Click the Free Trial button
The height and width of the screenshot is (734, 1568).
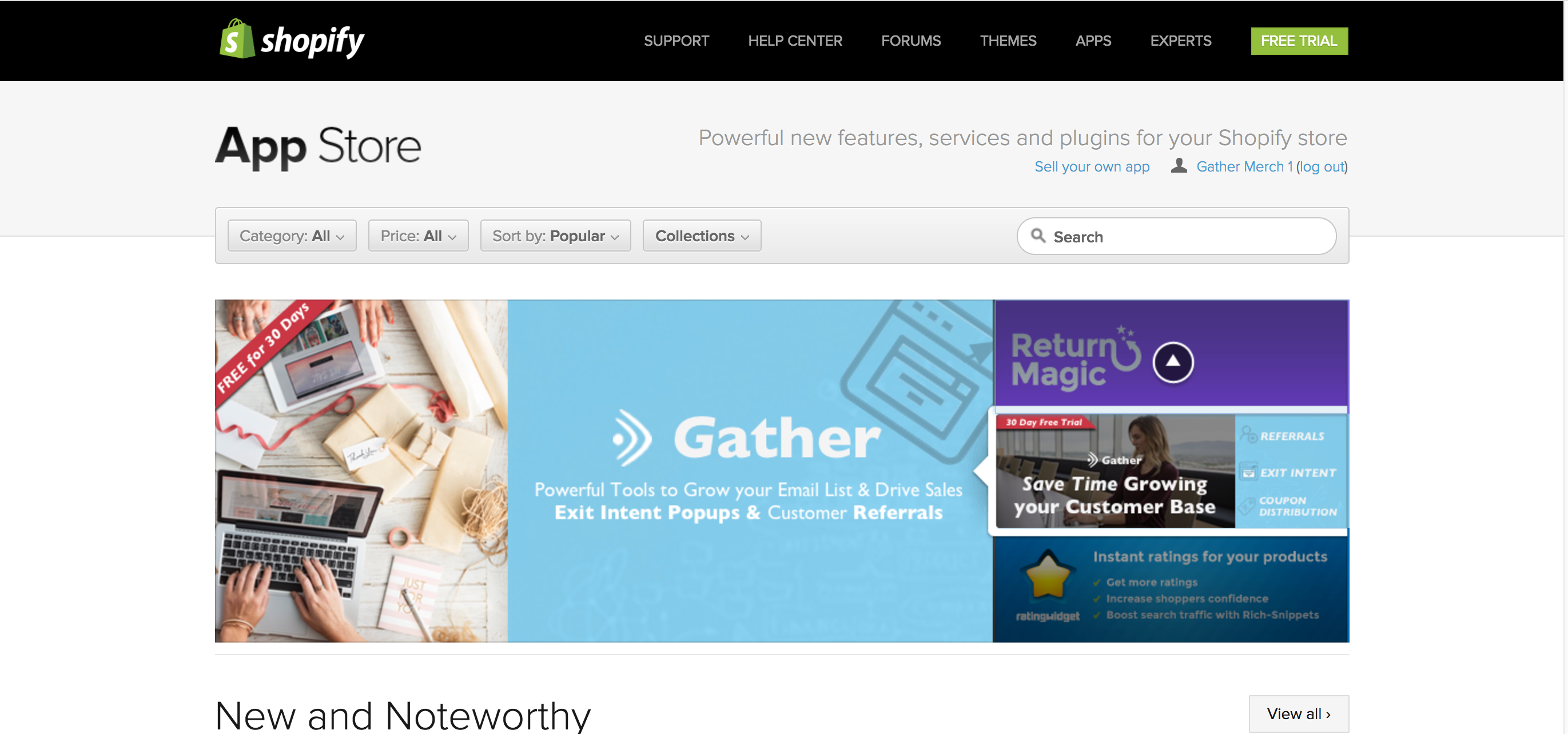tap(1300, 41)
